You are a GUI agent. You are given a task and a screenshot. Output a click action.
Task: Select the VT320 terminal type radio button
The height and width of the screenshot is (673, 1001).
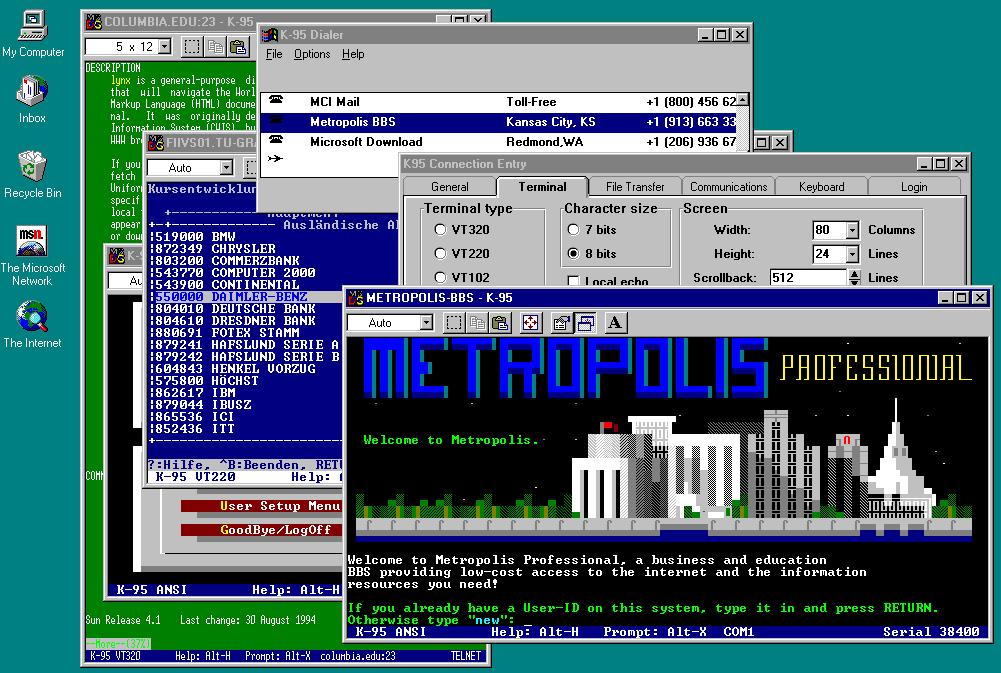tap(441, 230)
